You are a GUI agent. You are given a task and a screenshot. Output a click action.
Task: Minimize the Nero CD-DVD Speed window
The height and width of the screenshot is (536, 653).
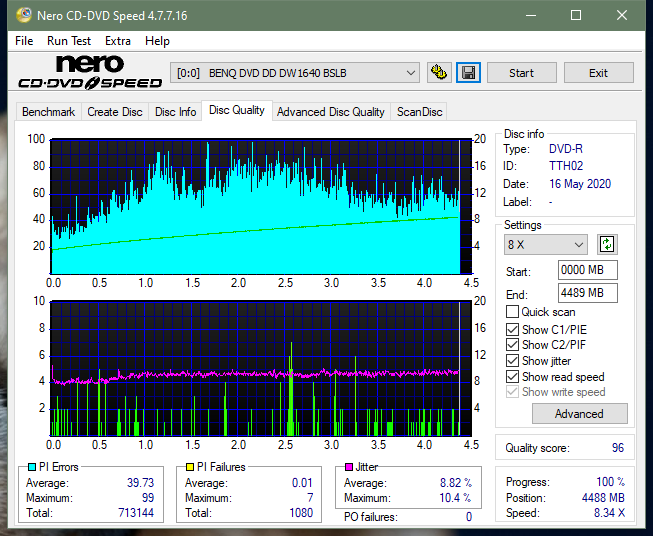(x=531, y=15)
